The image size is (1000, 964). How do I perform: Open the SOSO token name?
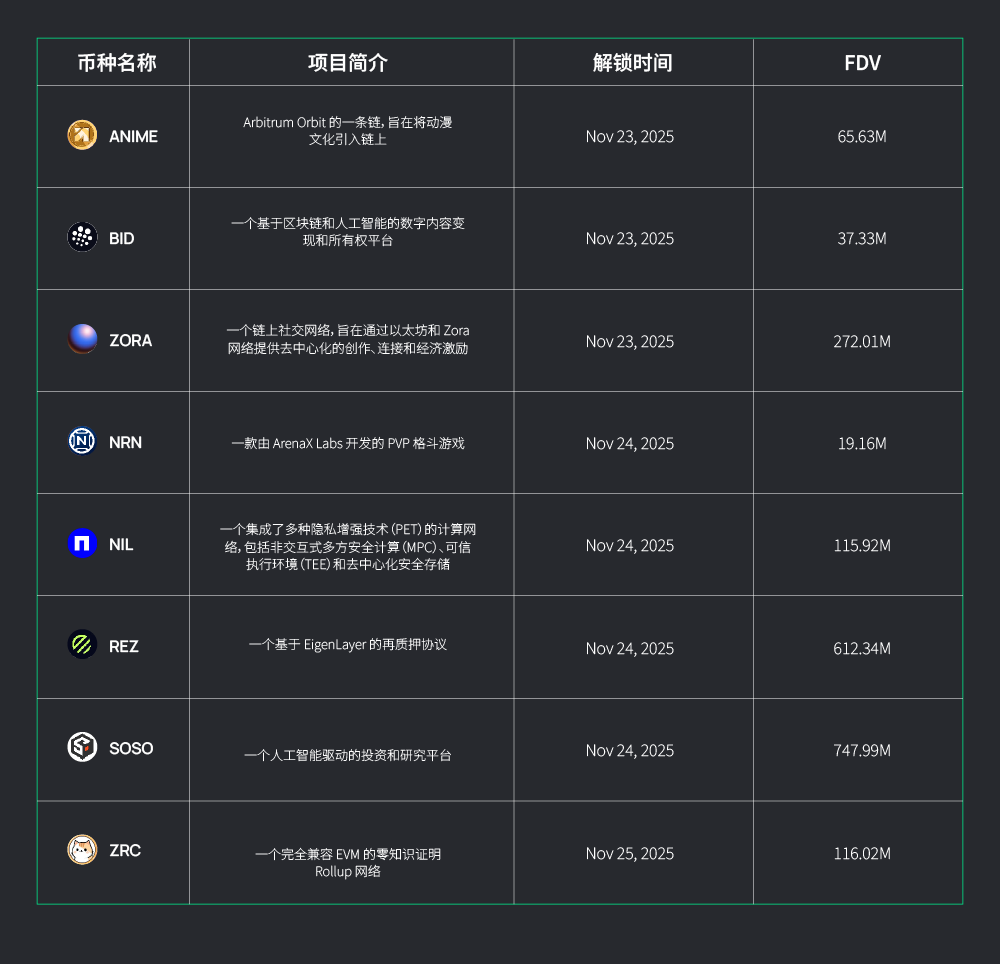(131, 748)
